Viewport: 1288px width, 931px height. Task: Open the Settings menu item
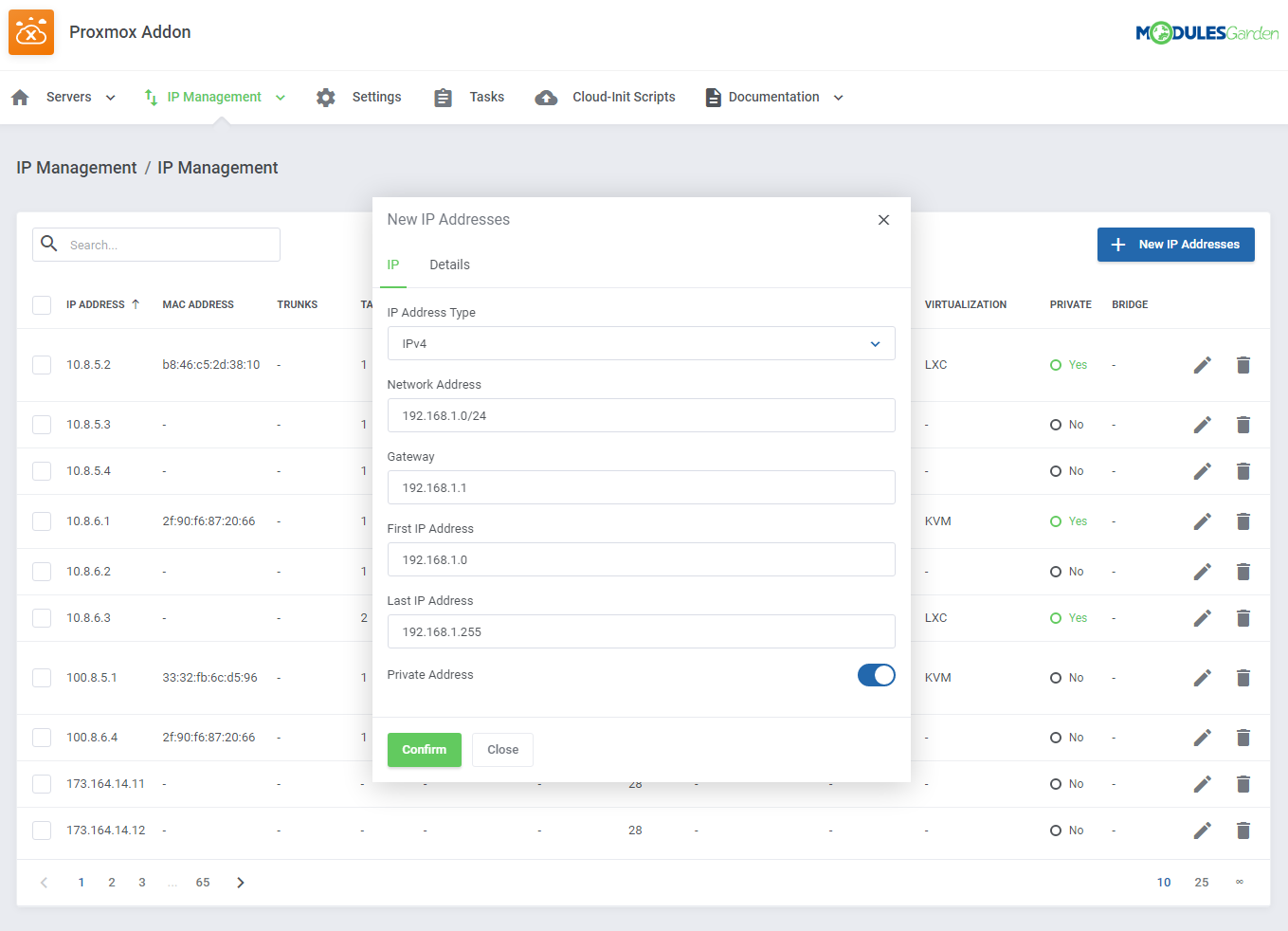pos(376,97)
